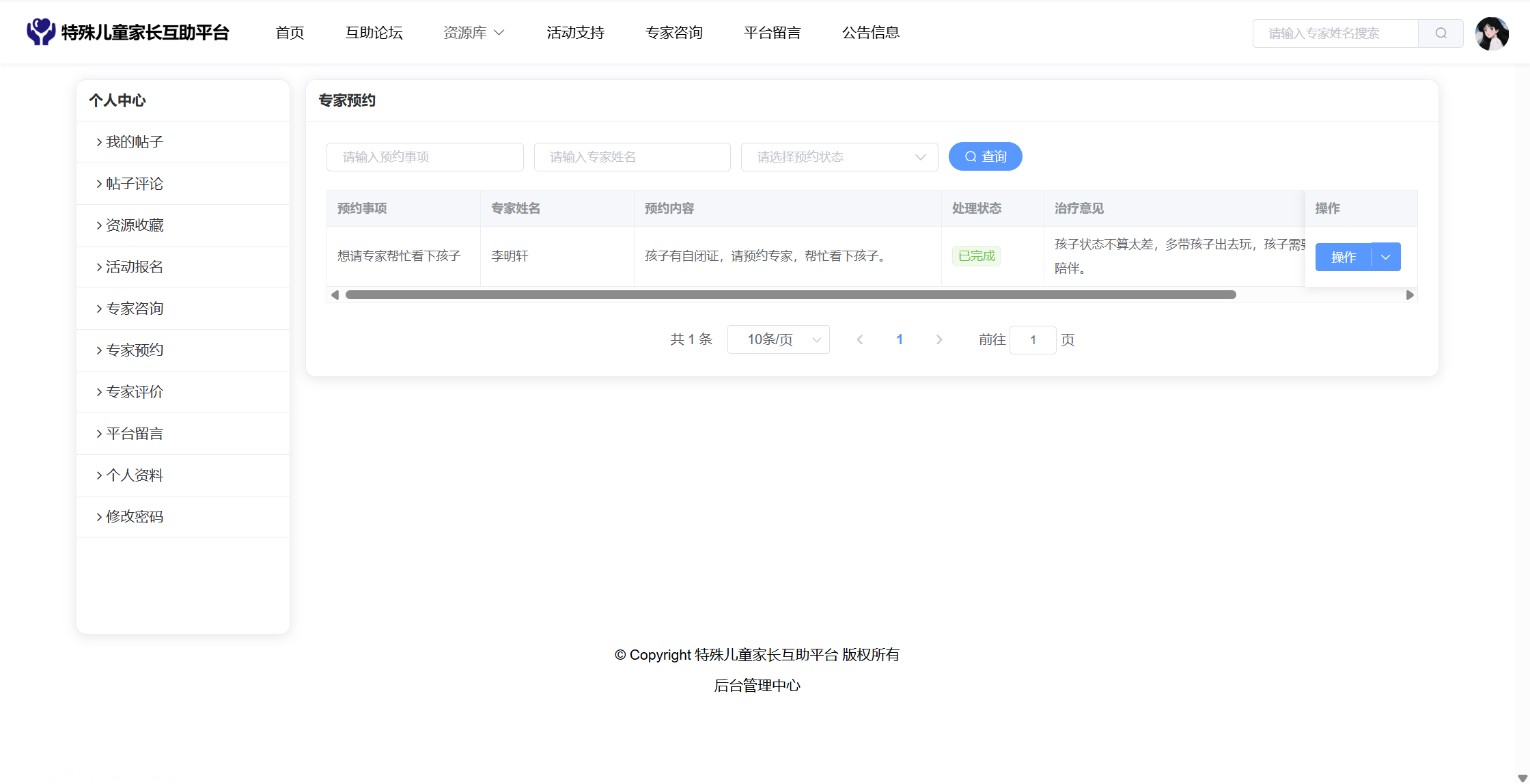Open the 10条/页 page size selector
The height and width of the screenshot is (784, 1530).
778,339
